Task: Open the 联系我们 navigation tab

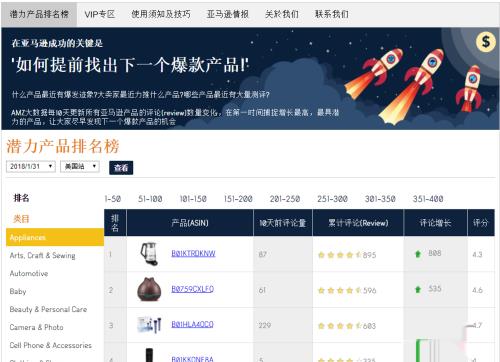Action: [x=331, y=14]
